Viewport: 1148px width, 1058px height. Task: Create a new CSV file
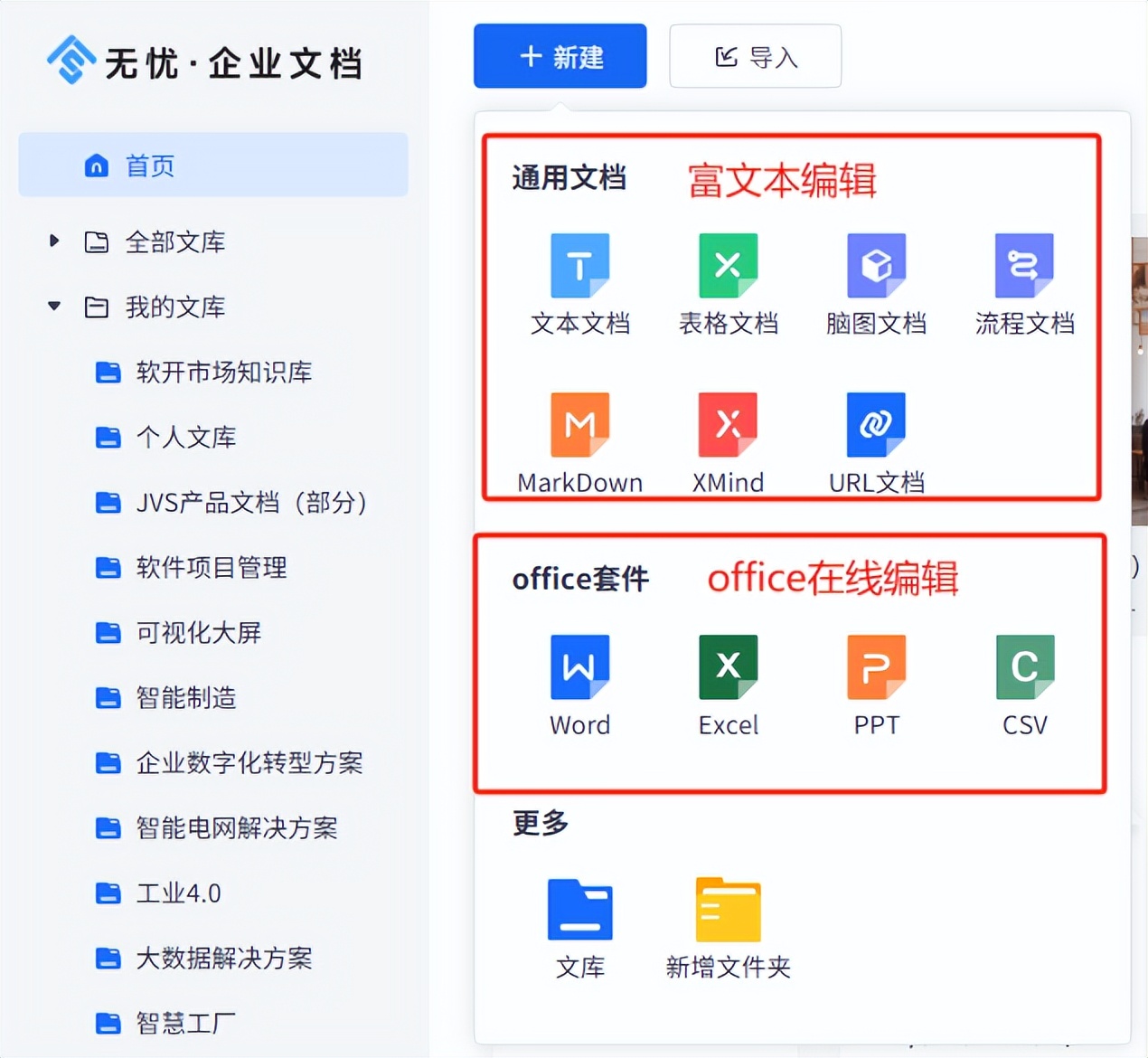pos(1025,685)
